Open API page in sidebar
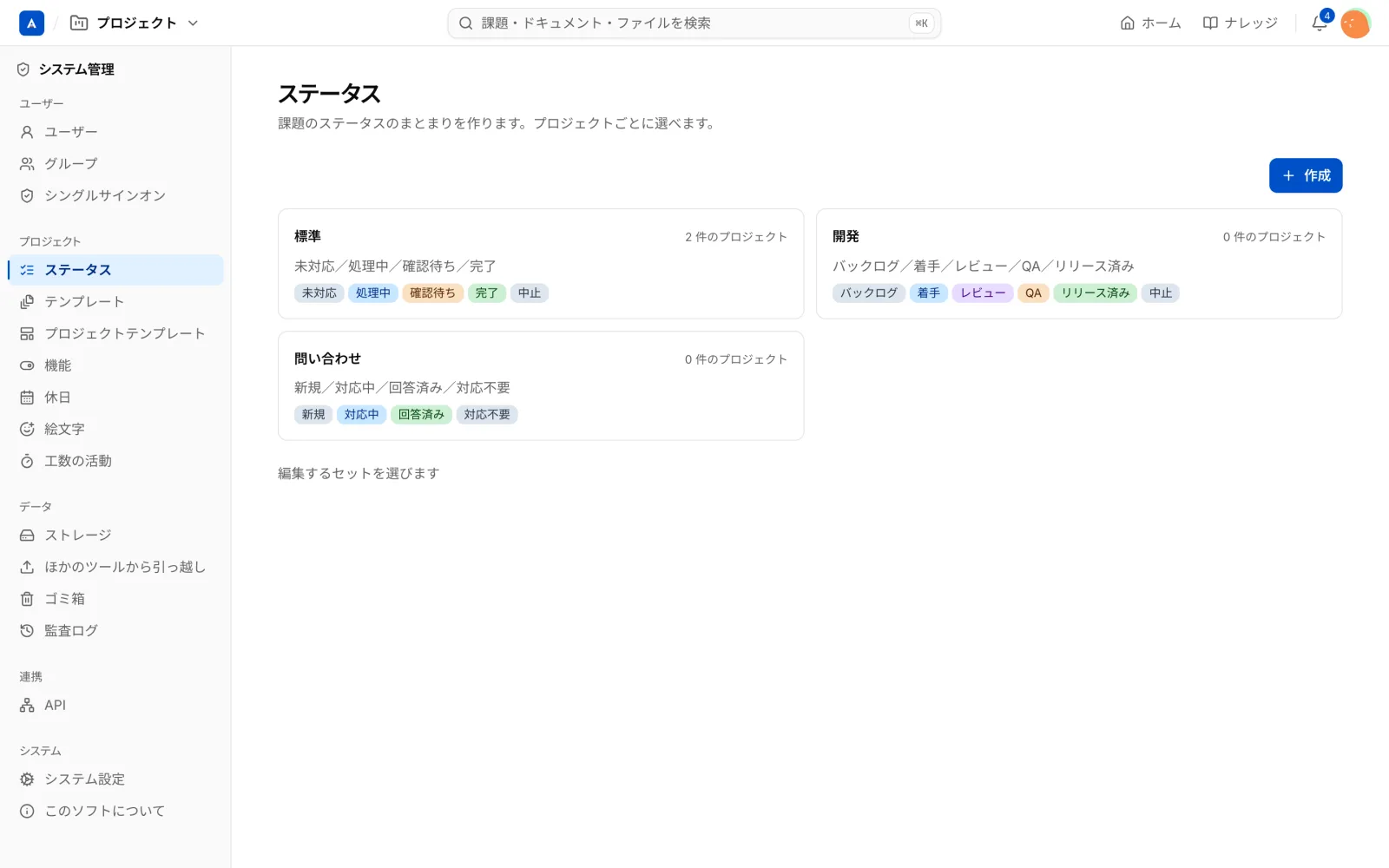The height and width of the screenshot is (868, 1389). tap(115, 706)
